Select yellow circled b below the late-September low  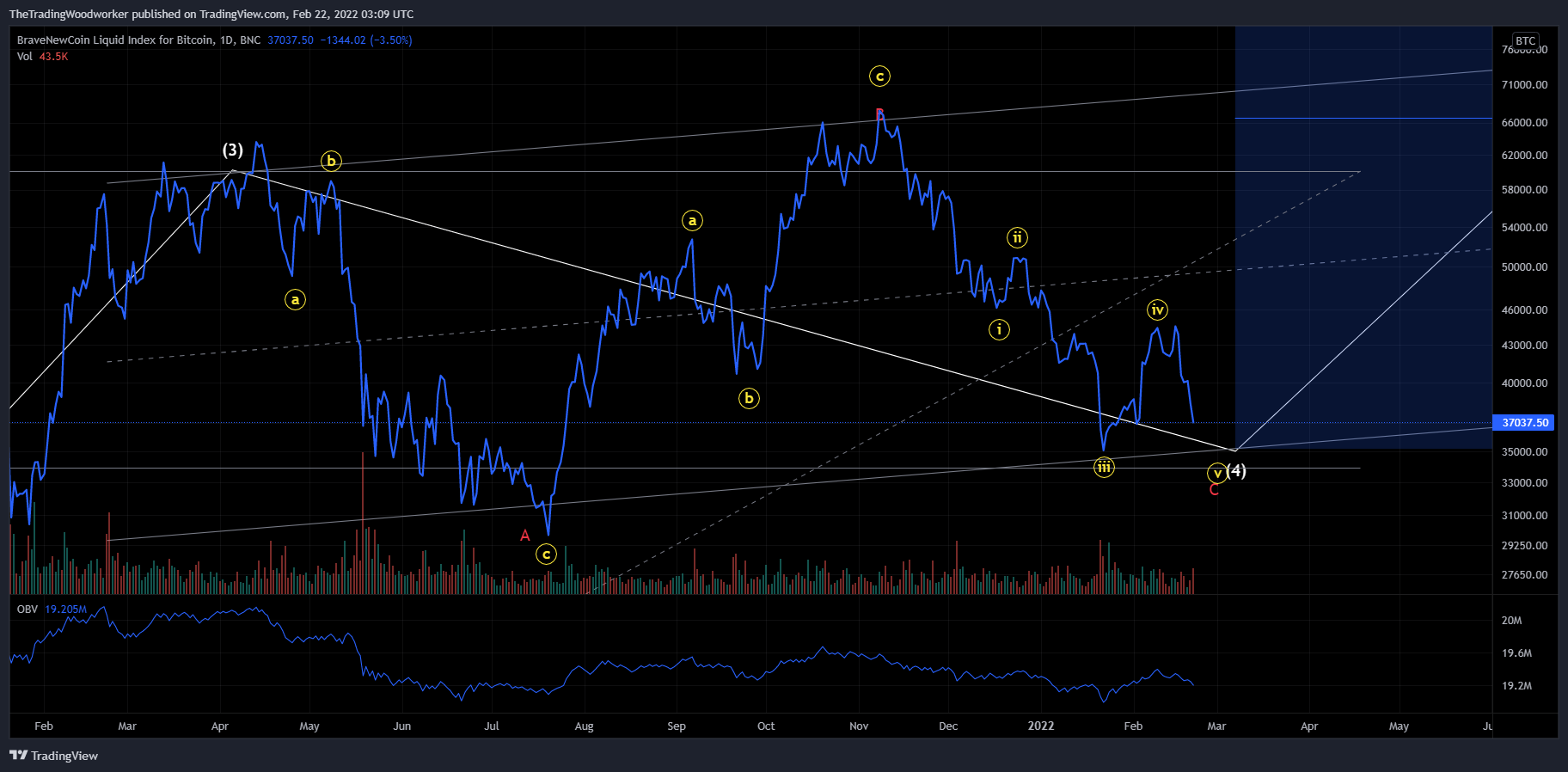749,398
